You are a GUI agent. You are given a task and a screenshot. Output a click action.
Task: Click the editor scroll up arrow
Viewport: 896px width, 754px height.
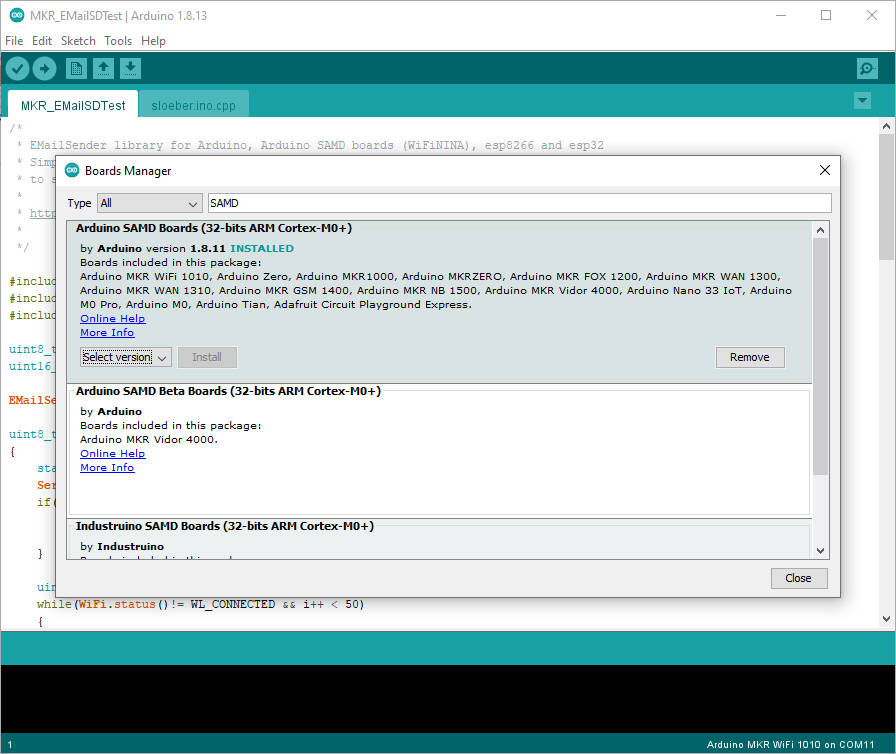886,126
